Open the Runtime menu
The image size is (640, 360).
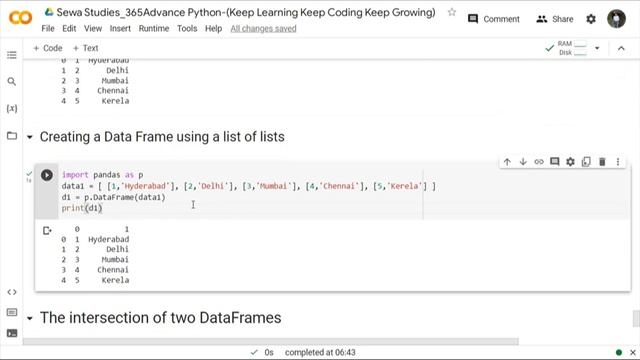pos(153,29)
